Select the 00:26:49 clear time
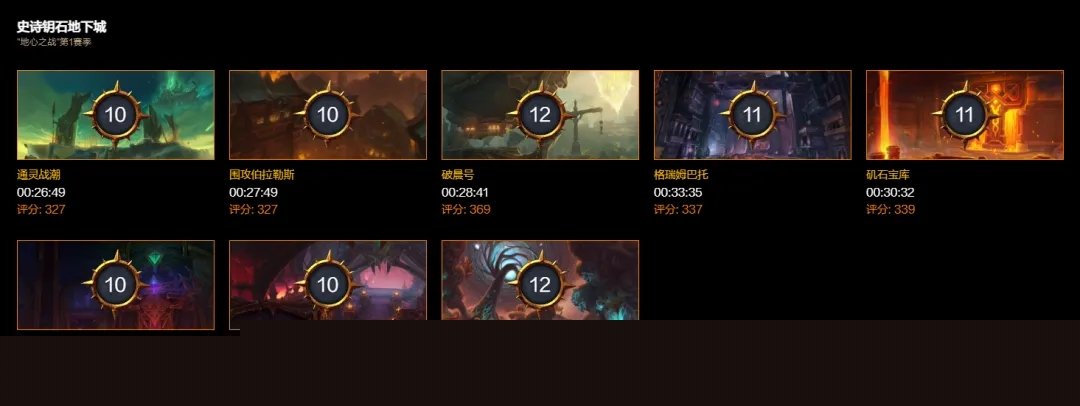 tap(41, 192)
